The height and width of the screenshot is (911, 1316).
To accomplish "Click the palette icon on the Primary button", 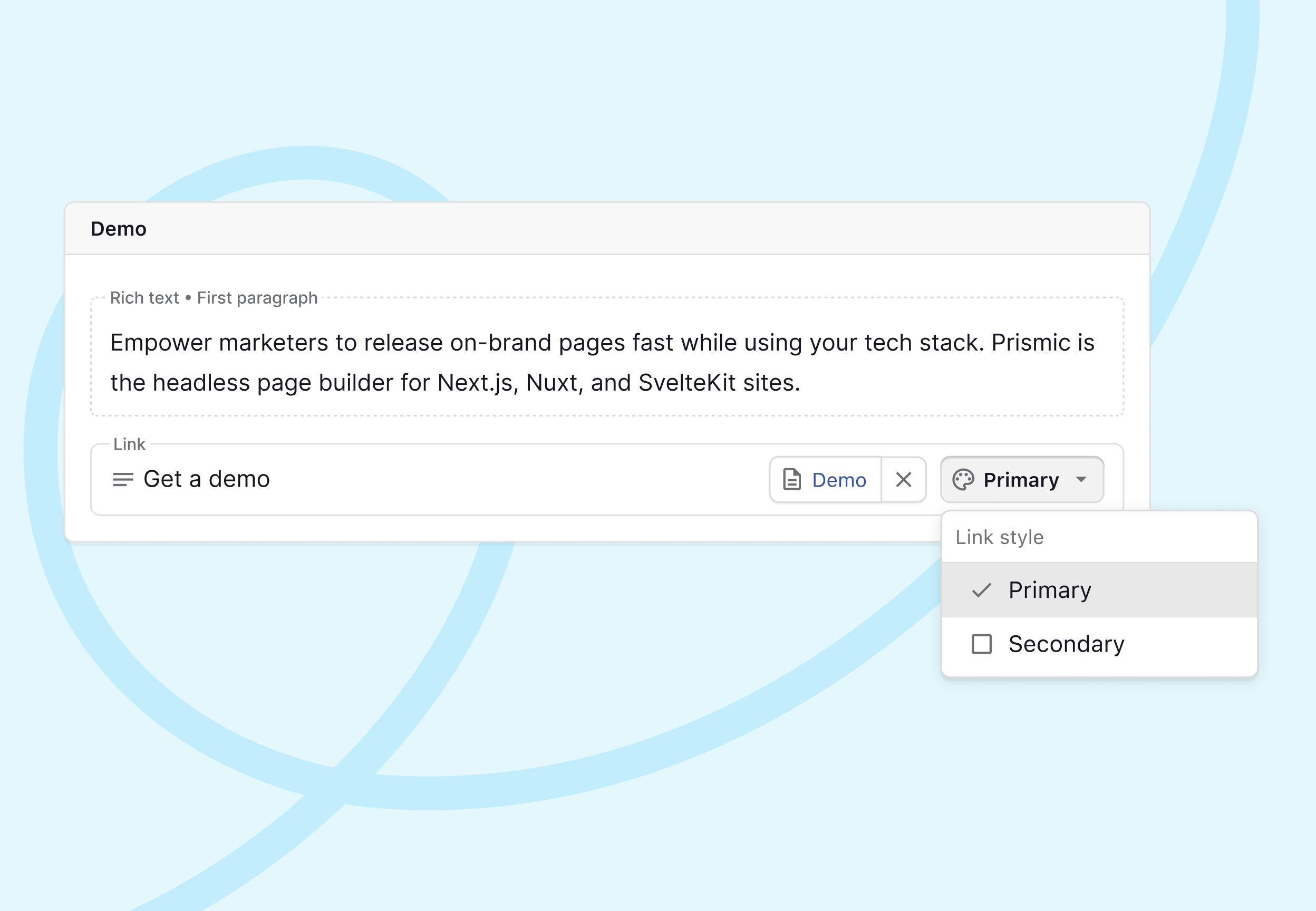I will point(963,479).
